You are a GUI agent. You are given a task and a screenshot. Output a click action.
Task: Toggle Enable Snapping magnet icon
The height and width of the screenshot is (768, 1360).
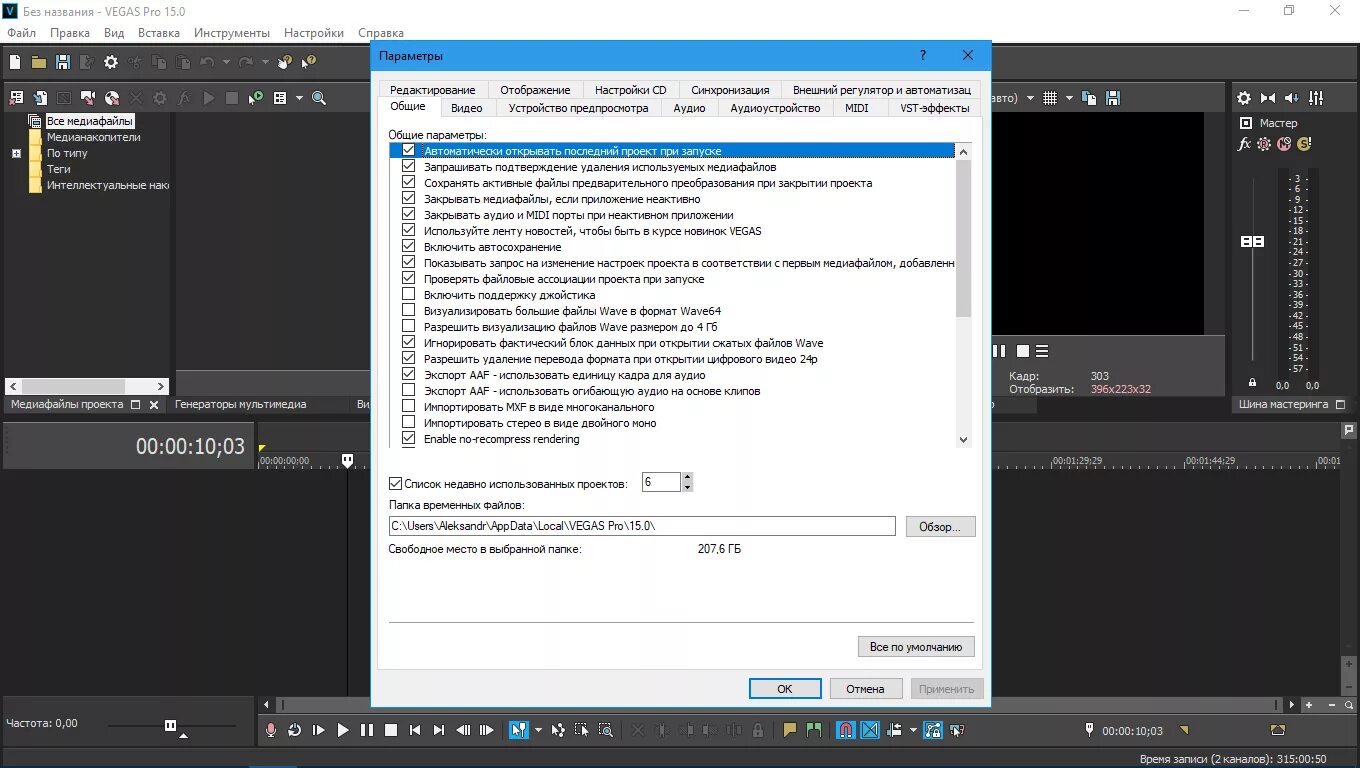click(x=846, y=730)
